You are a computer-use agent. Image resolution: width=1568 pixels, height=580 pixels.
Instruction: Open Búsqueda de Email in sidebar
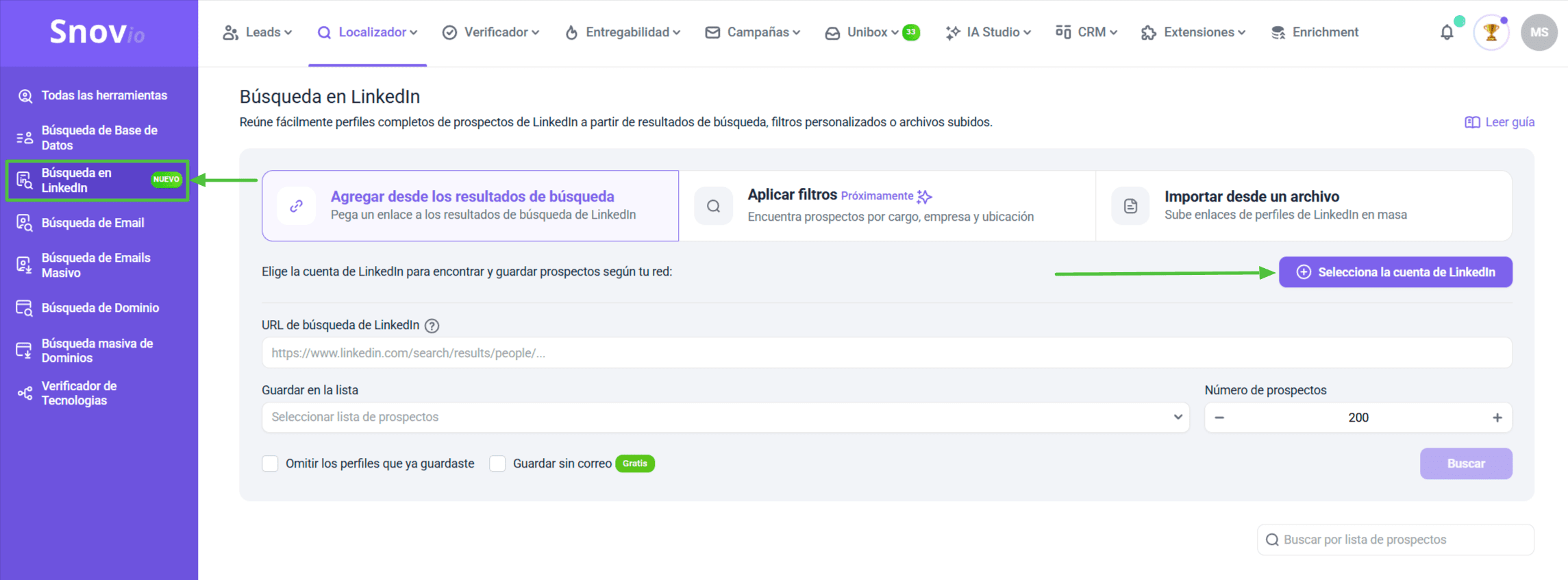click(x=92, y=223)
